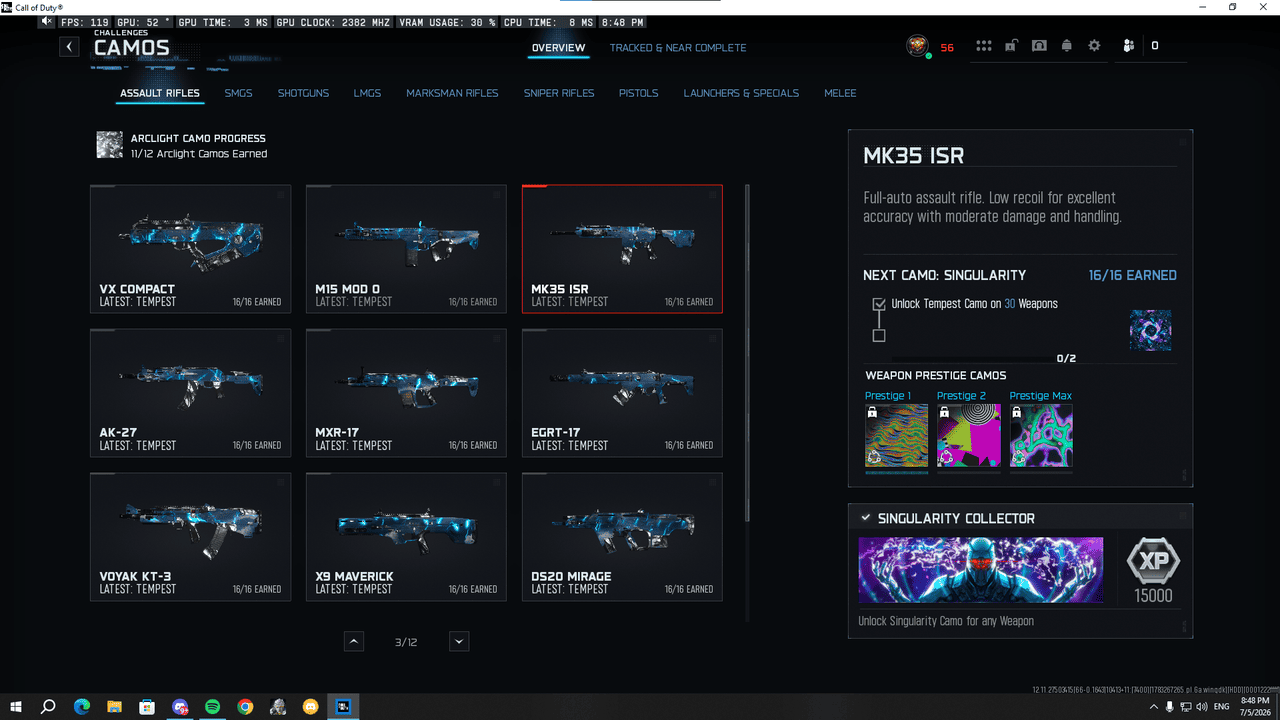This screenshot has height=720, width=1280.
Task: Click the empty second challenge checkbox
Action: 879,336
